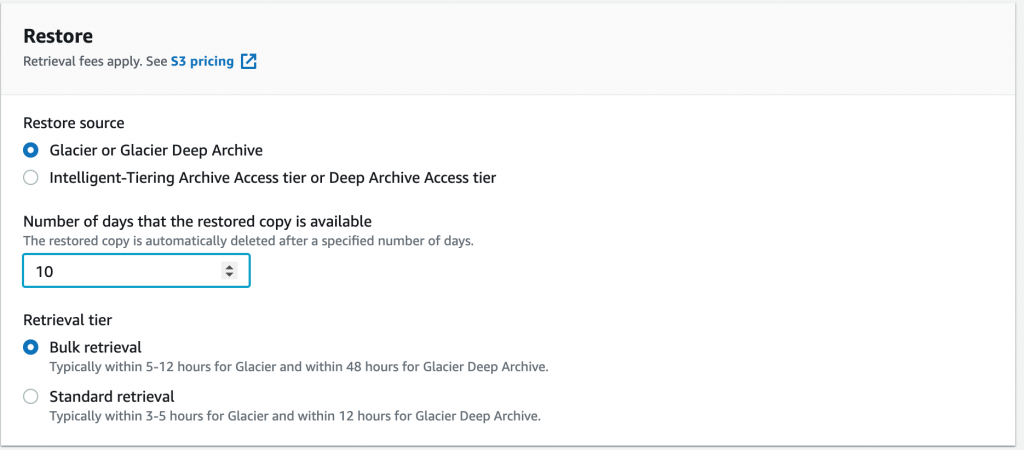
Task: Click the 'Retrieval tier' section label
Action: (67, 319)
